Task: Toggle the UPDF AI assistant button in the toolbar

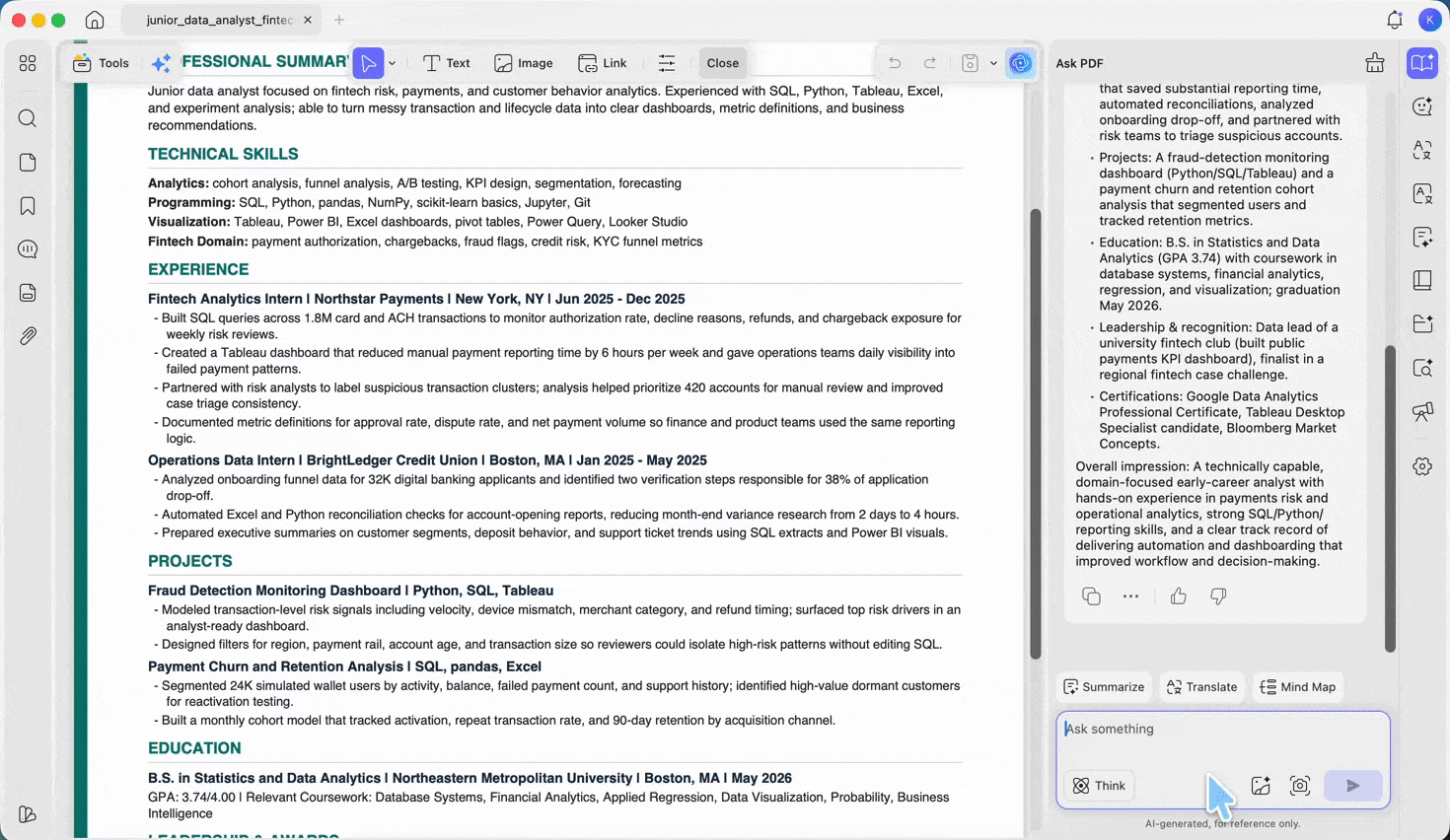Action: point(1021,63)
